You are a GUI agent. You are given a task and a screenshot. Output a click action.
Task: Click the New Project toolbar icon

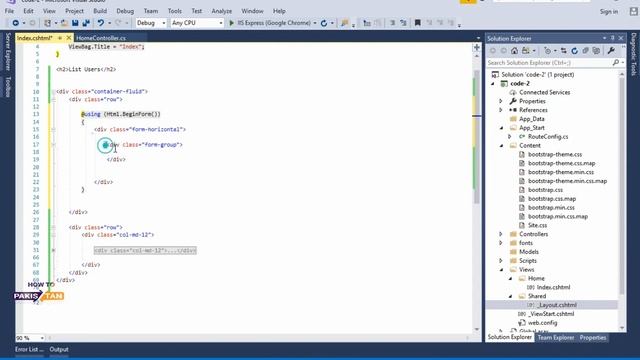click(x=47, y=23)
